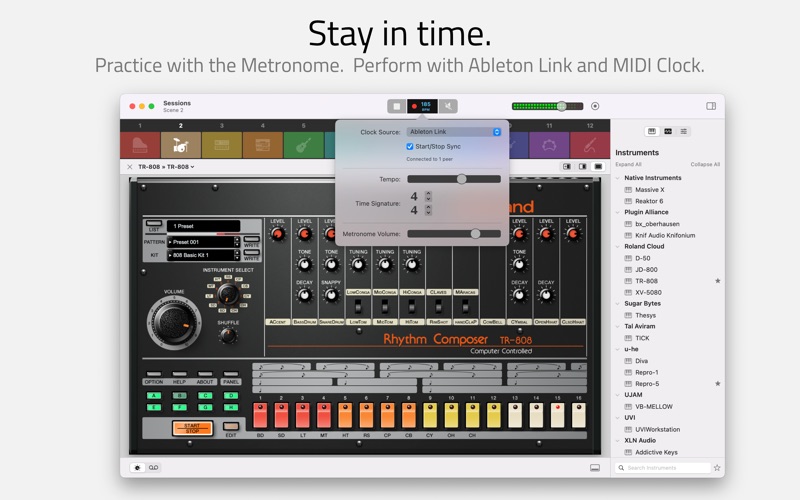
Task: Collapse the UJAM group
Action: coord(618,395)
